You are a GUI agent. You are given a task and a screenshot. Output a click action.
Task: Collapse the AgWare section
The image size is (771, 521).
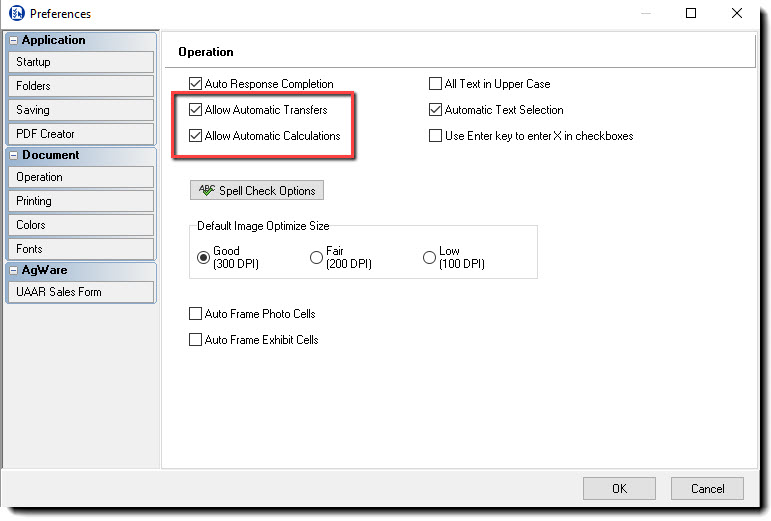pyautogui.click(x=14, y=271)
